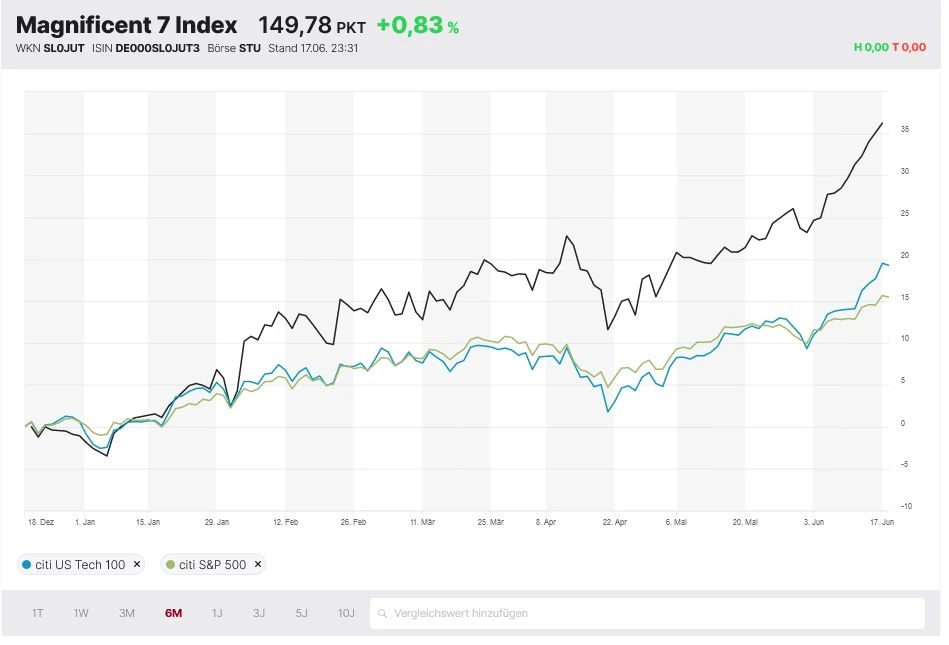Click the green H 0,00 high value
This screenshot has width=949, height=645.
(x=870, y=47)
